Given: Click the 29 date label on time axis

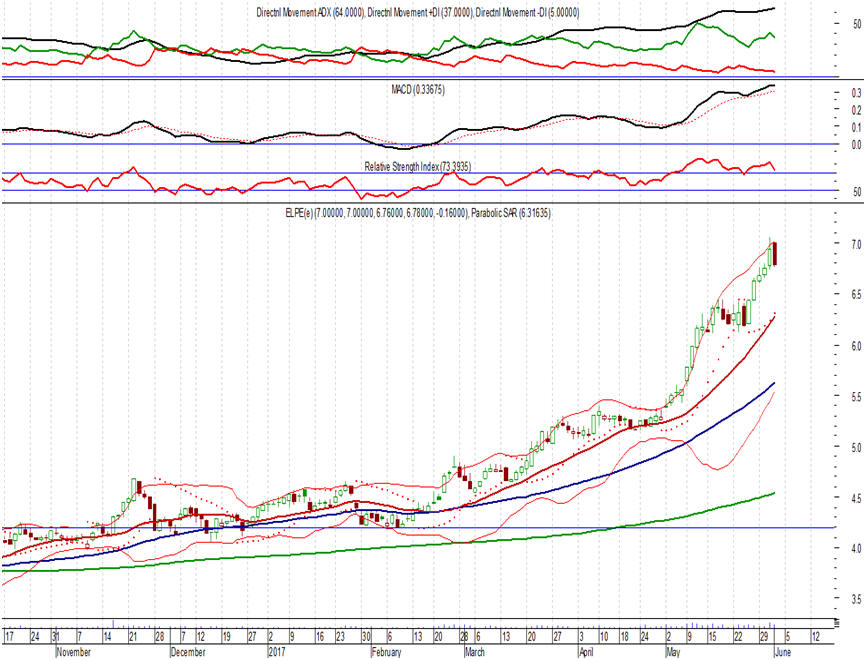Looking at the screenshot, I should tap(765, 637).
